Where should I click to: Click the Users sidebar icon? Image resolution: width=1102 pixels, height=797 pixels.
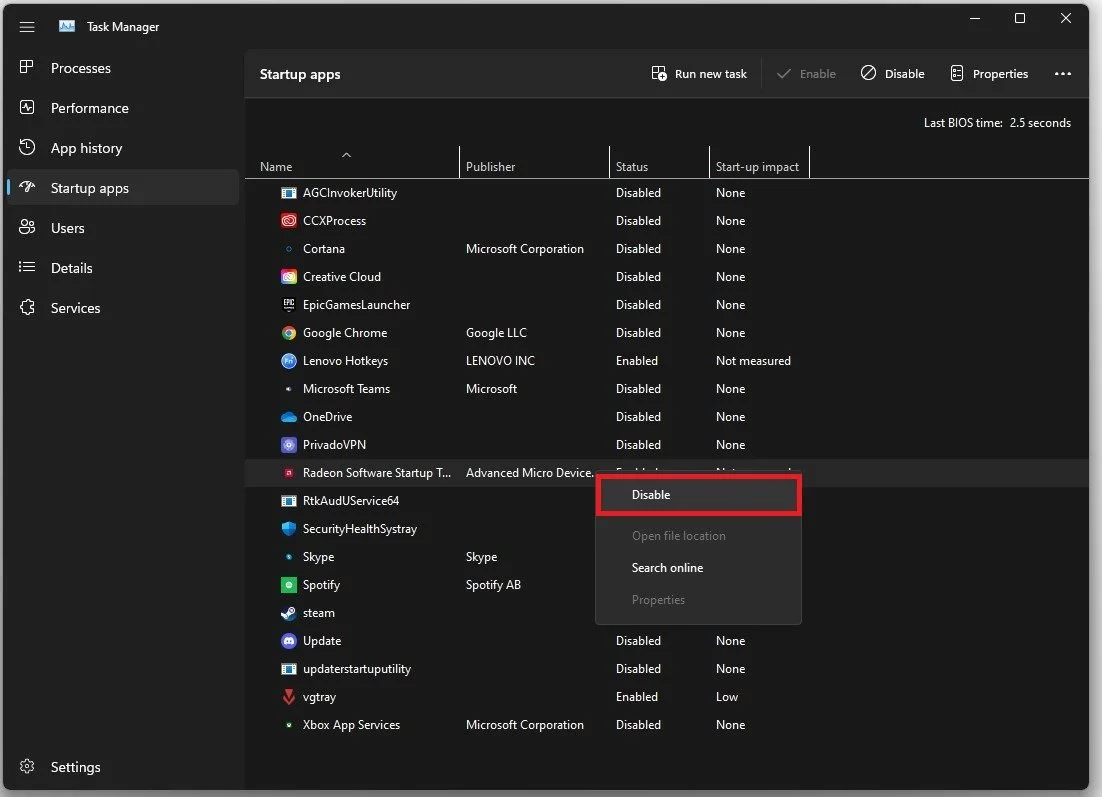27,227
